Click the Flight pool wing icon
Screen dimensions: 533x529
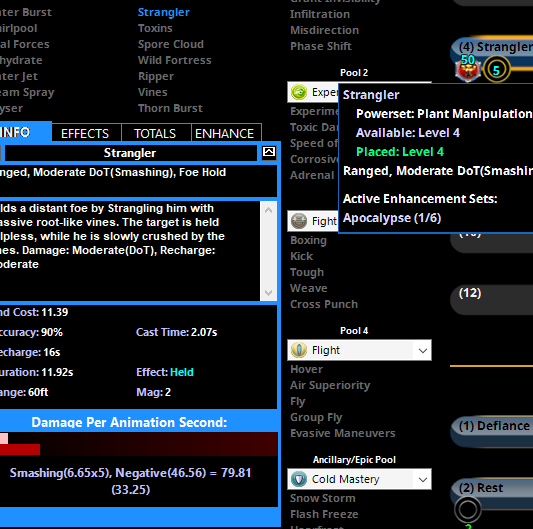[x=299, y=350]
